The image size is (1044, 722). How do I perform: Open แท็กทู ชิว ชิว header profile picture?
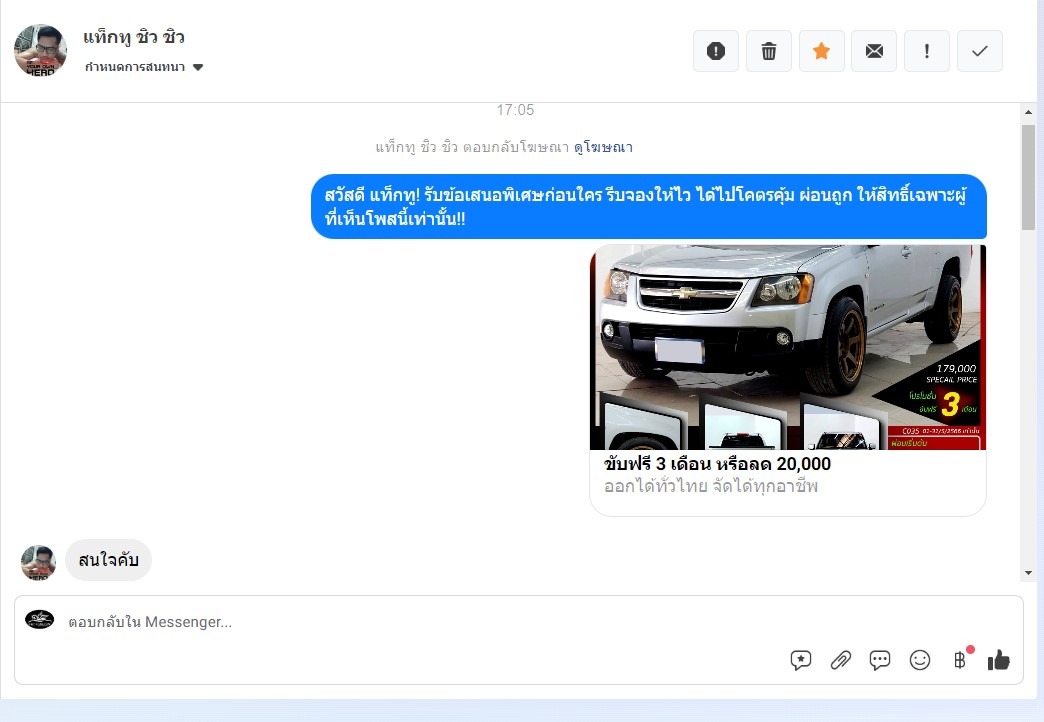click(x=41, y=51)
